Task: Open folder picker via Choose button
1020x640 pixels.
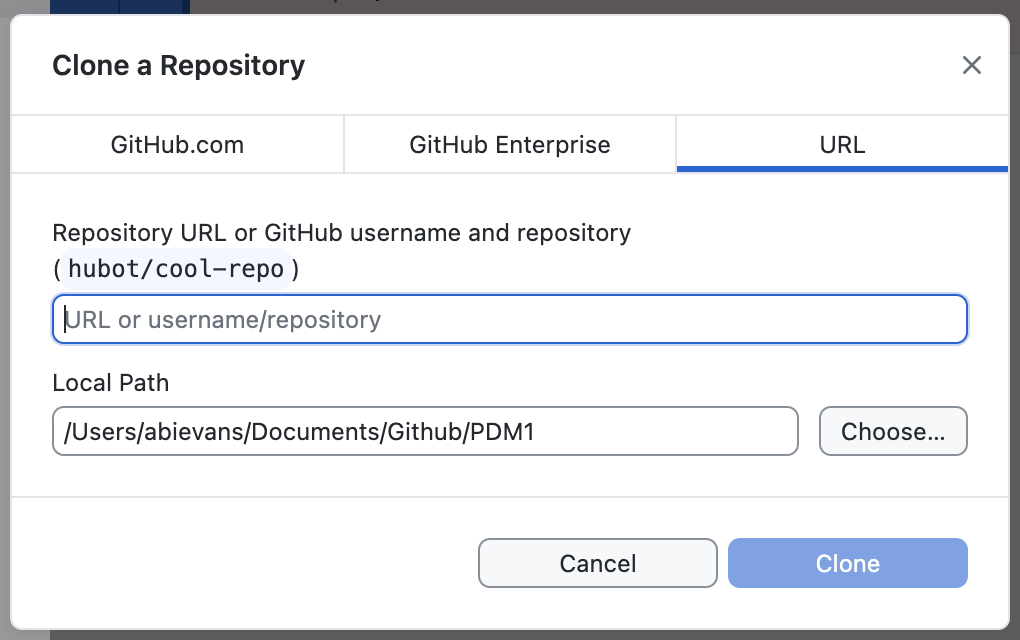Action: tap(892, 431)
